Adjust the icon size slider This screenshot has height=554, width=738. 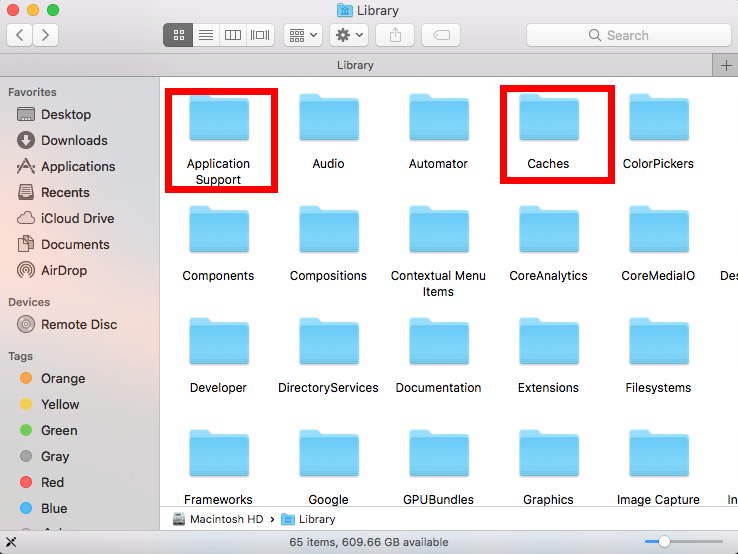pyautogui.click(x=661, y=541)
